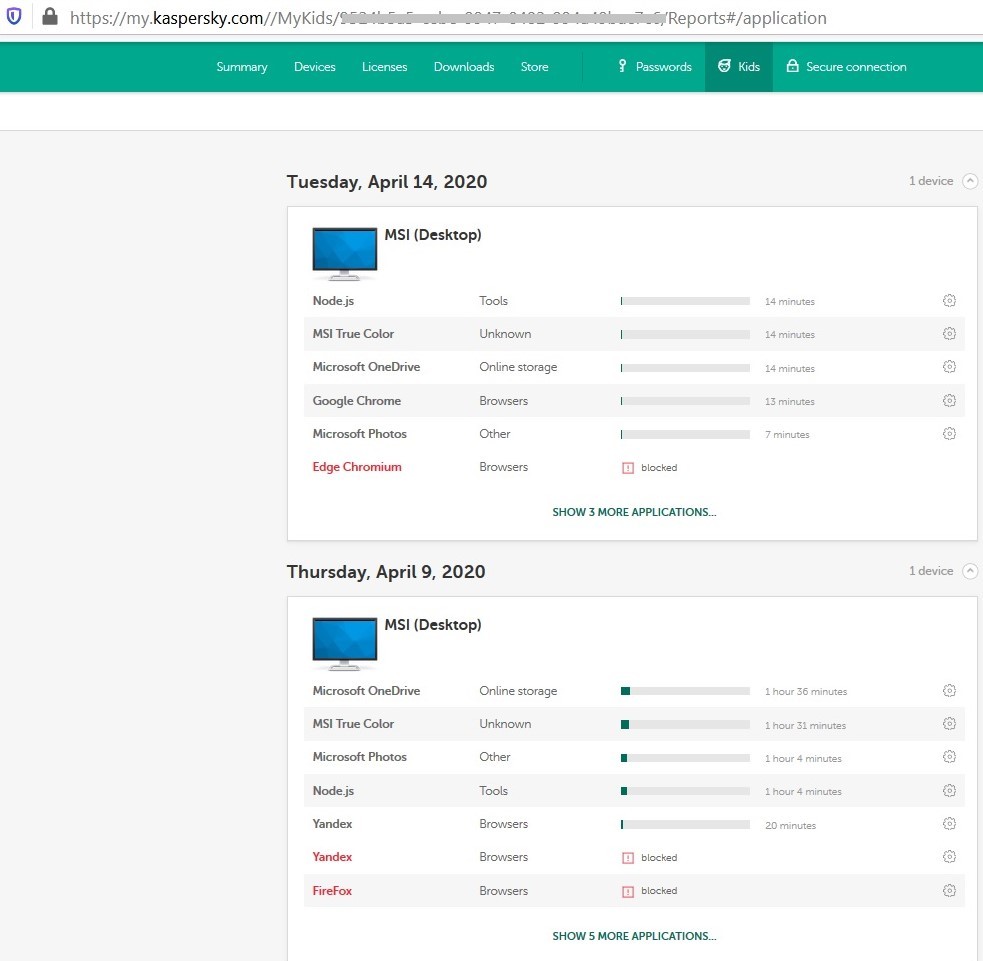Click MSI desktop monitor image under April 14
This screenshot has height=961, width=983.
click(x=344, y=252)
